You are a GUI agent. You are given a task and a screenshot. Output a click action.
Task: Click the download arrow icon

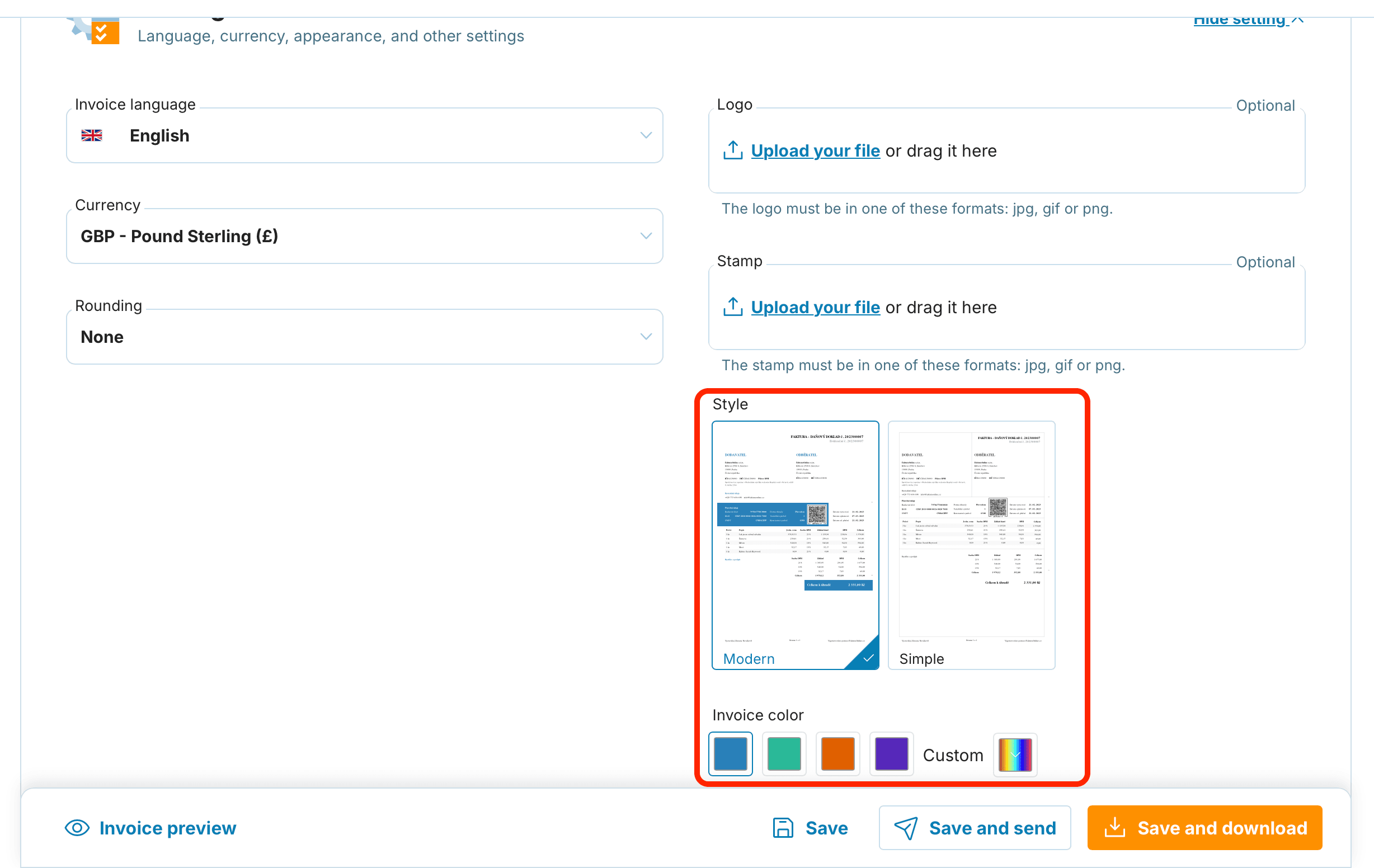click(x=1115, y=828)
